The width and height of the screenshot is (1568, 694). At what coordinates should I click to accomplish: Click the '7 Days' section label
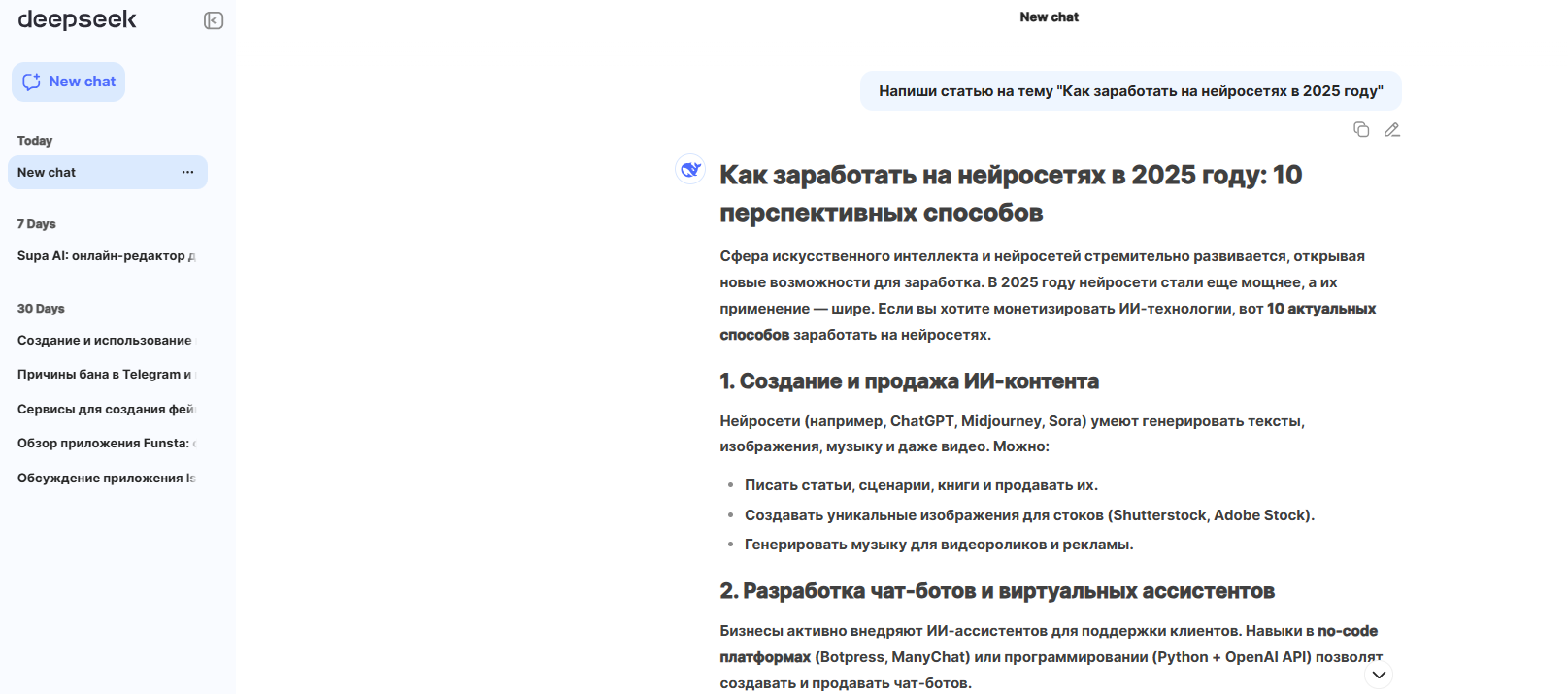(x=37, y=224)
